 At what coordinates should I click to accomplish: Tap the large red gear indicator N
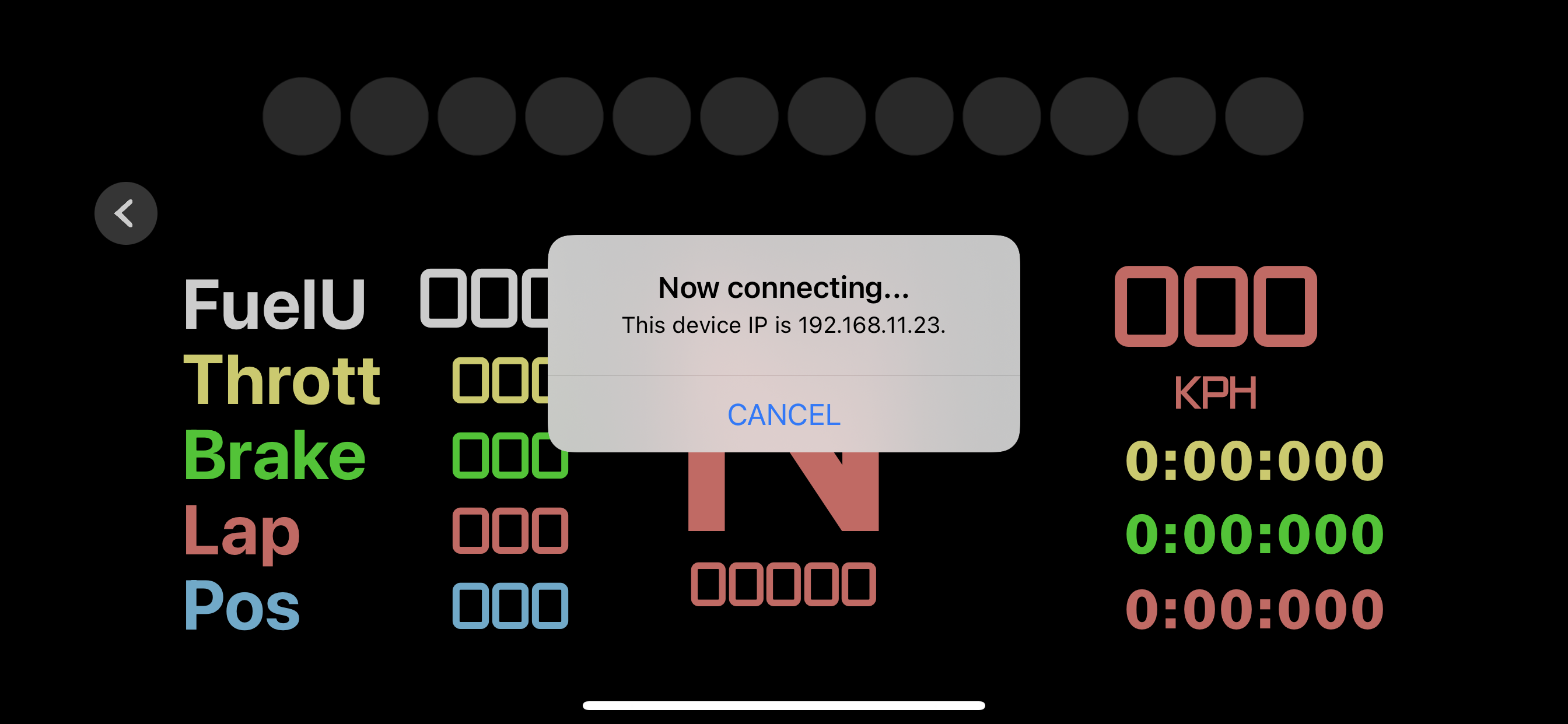783,491
